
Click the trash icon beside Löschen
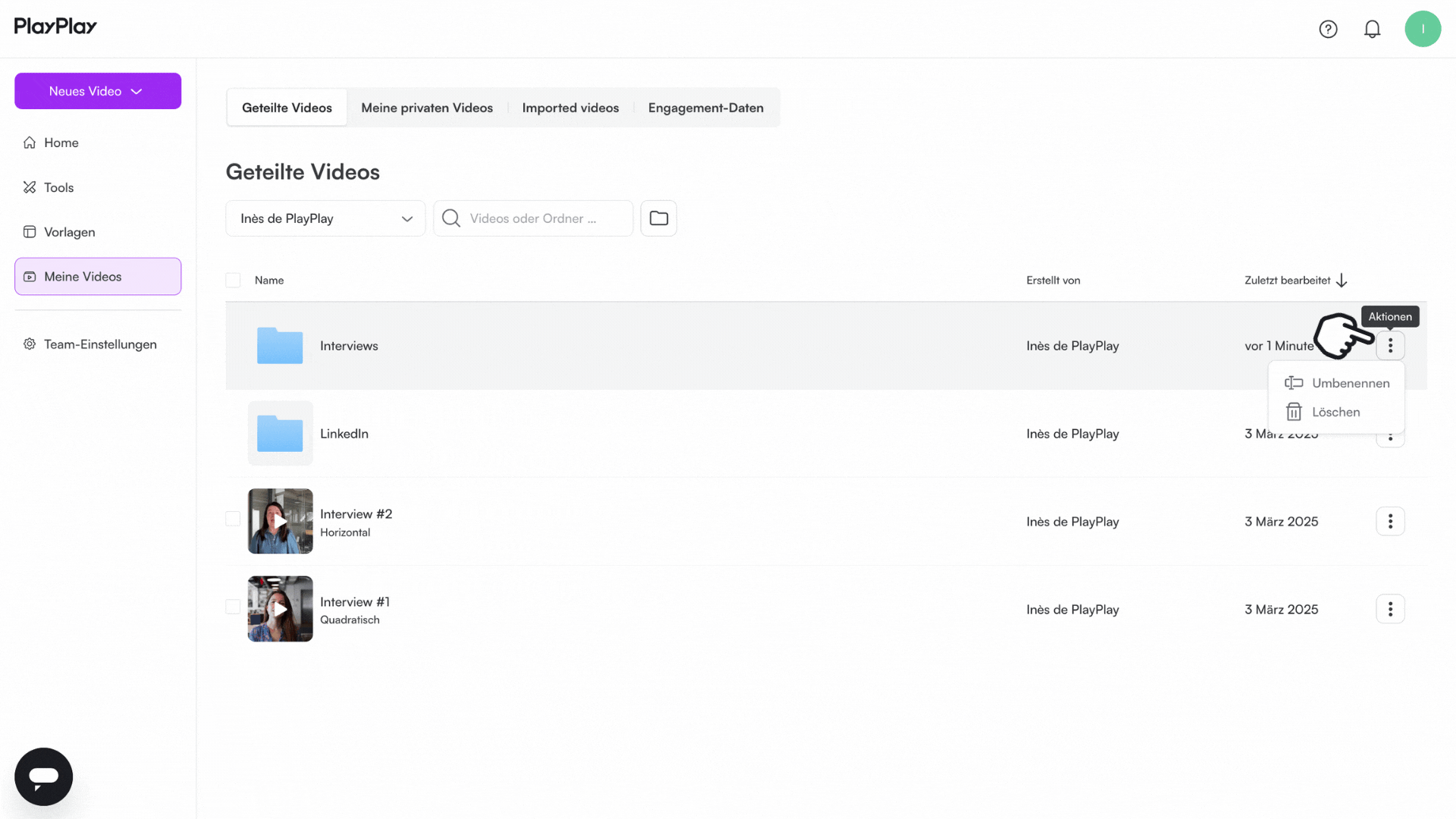point(1294,412)
